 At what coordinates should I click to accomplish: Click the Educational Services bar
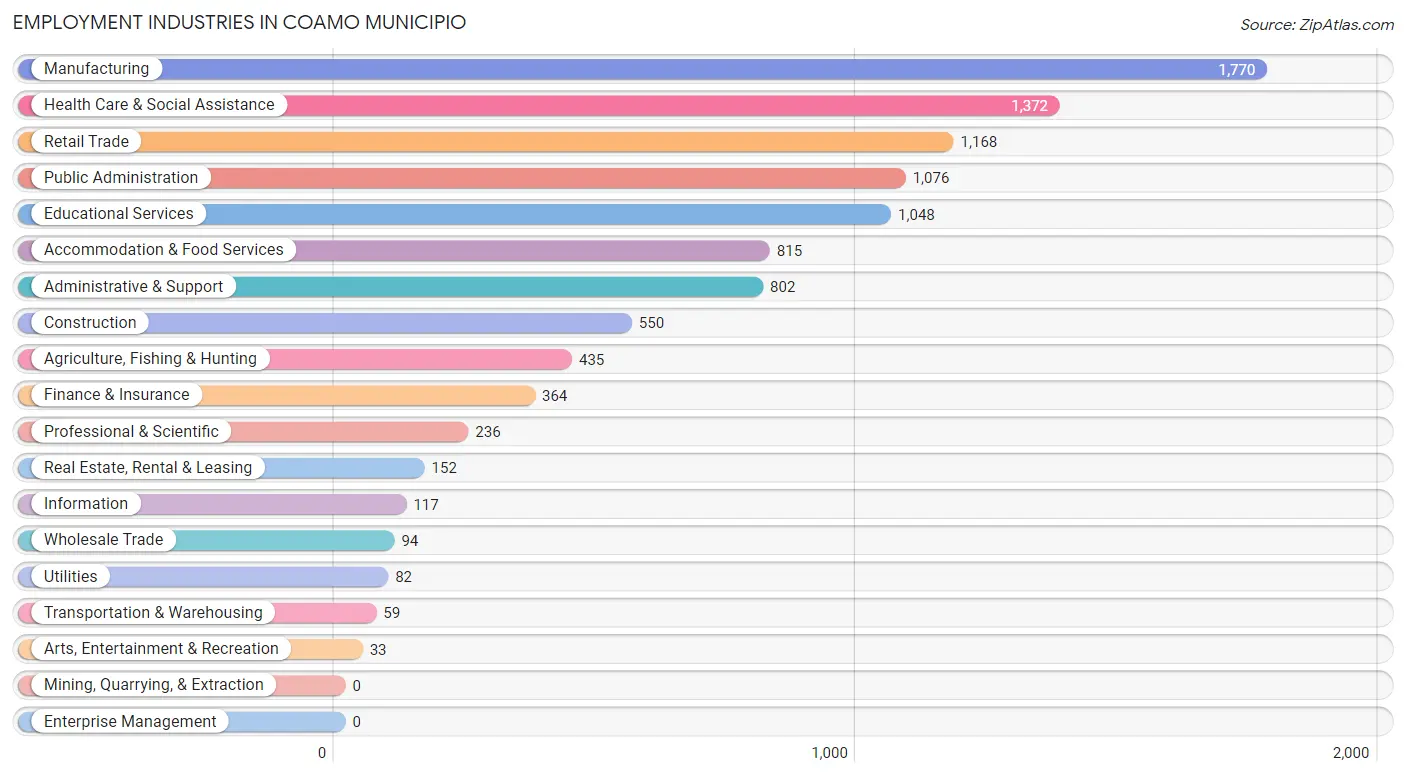coord(454,214)
